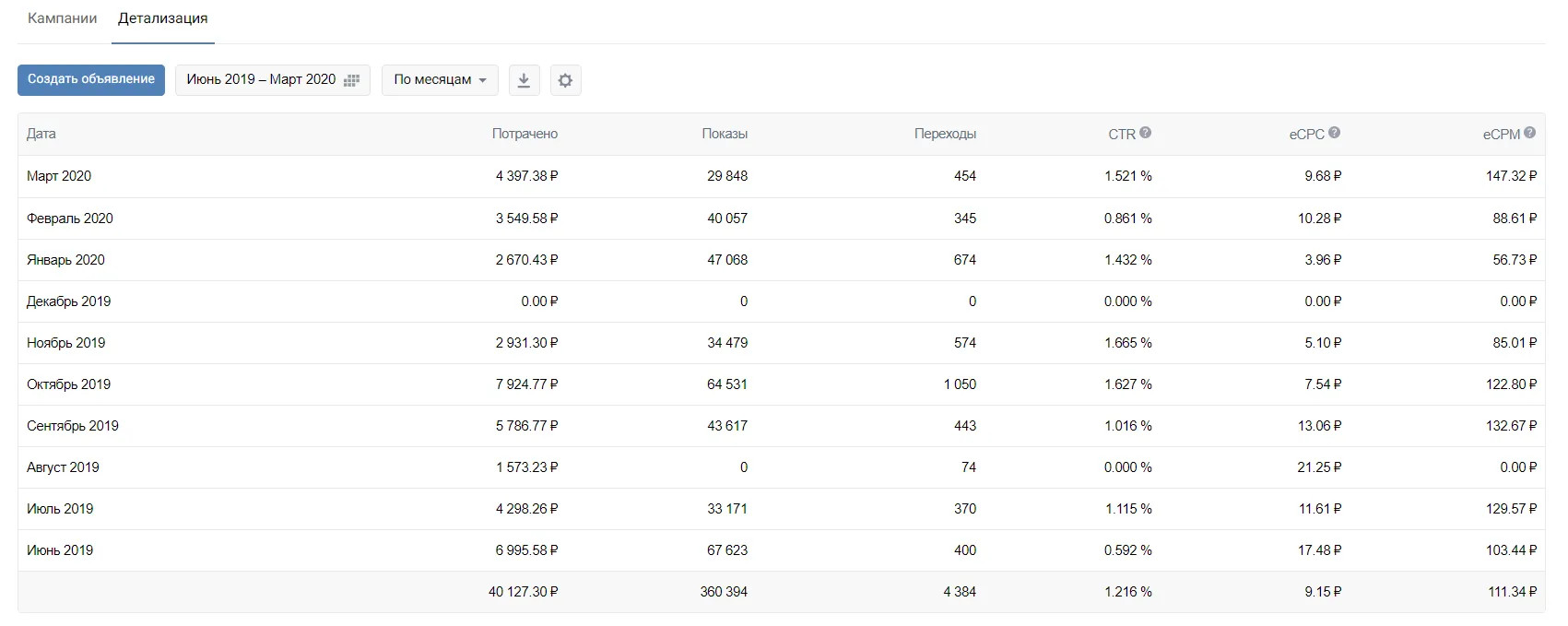The image size is (1568, 626).
Task: Click the 'Переходы' column header
Action: coord(945,134)
